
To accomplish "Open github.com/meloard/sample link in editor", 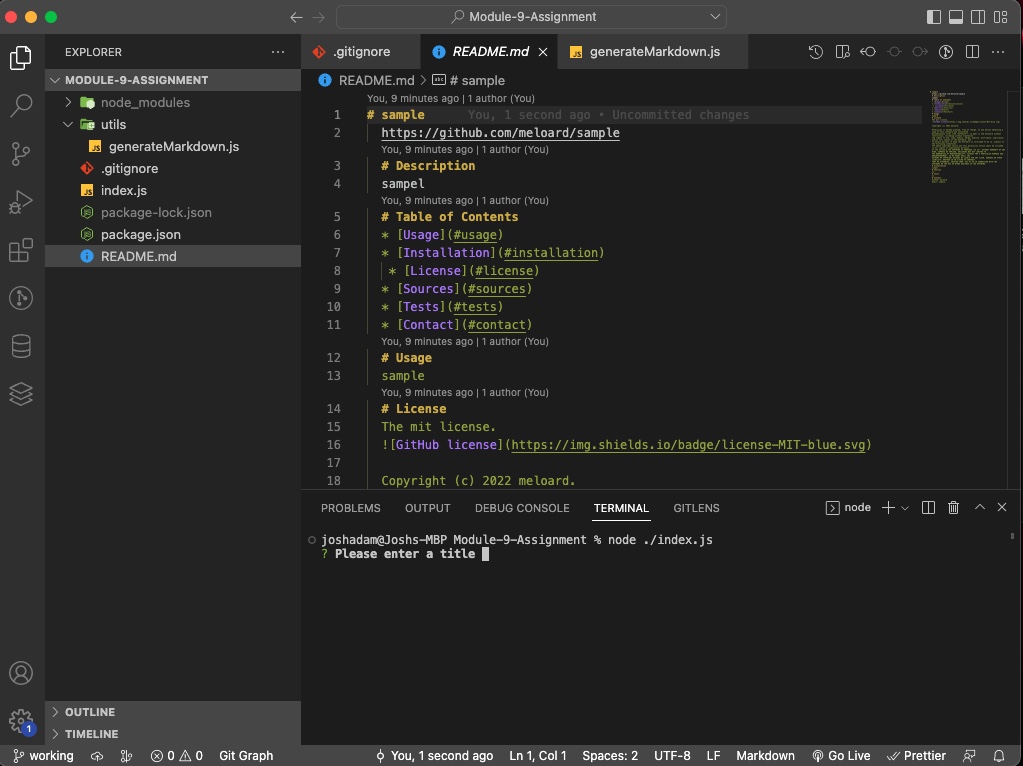I will point(500,132).
